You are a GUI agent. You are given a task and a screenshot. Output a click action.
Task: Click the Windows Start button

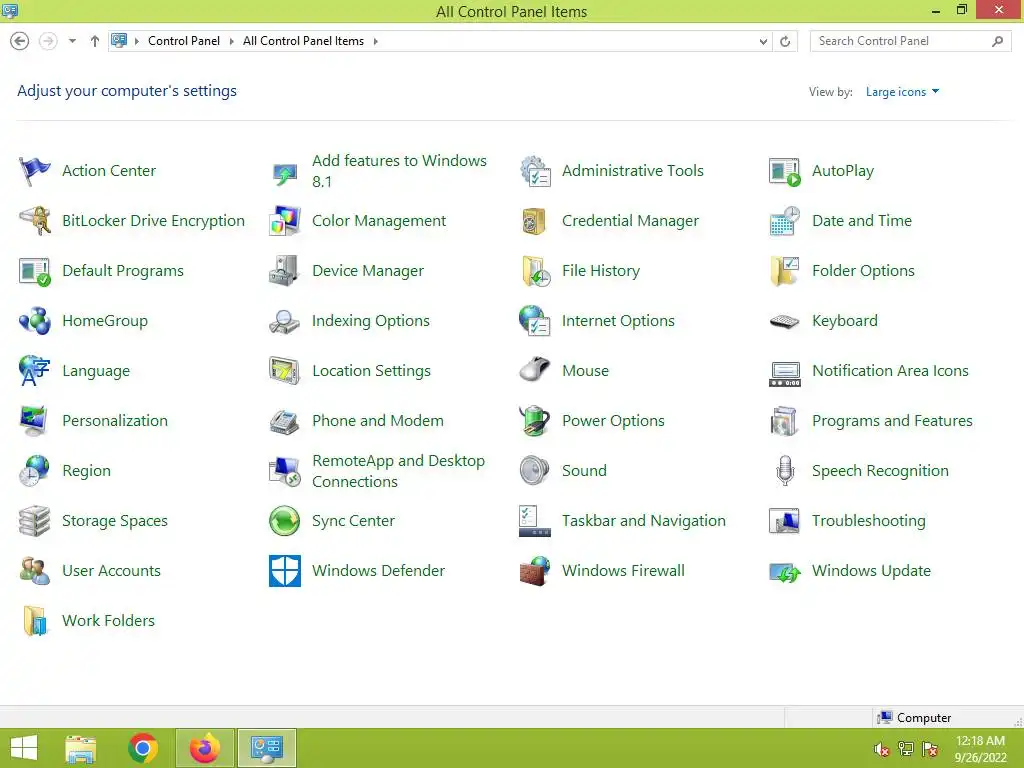[x=24, y=748]
